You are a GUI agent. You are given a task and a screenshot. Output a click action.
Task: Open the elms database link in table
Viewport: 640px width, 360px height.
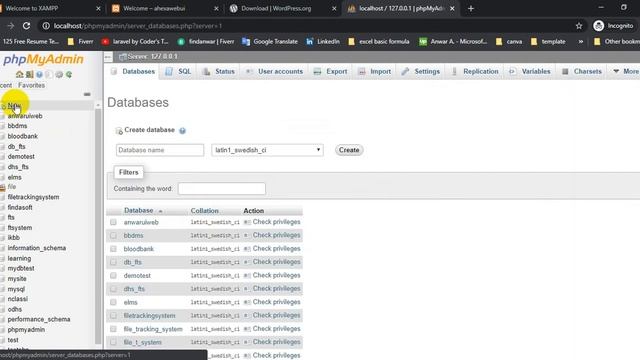(x=131, y=302)
